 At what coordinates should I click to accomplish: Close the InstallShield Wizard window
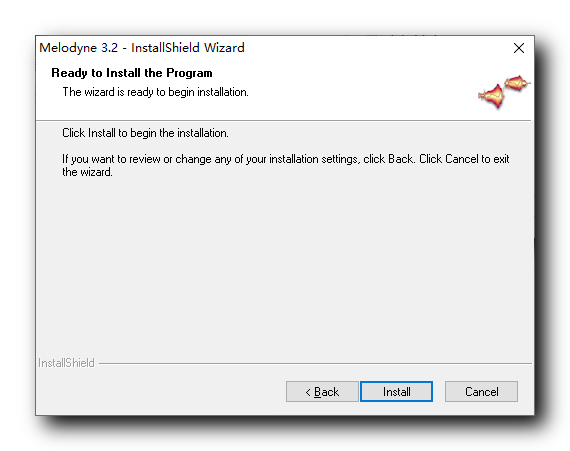tap(519, 48)
